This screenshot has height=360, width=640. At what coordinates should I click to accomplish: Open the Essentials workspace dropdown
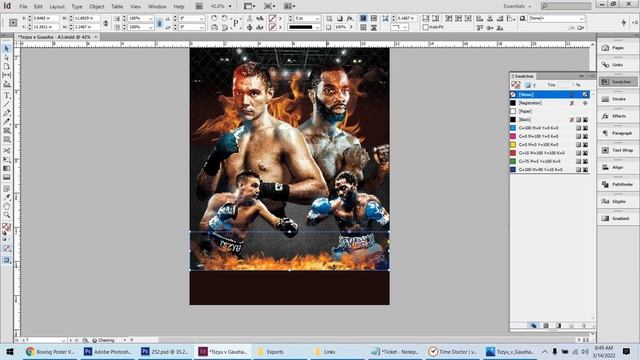517,6
